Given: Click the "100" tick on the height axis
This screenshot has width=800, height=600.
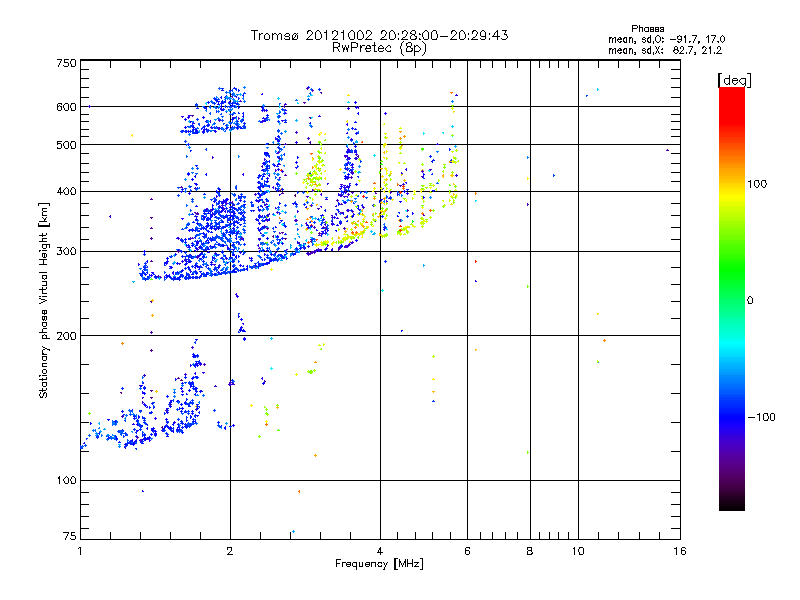Looking at the screenshot, I should coord(66,480).
